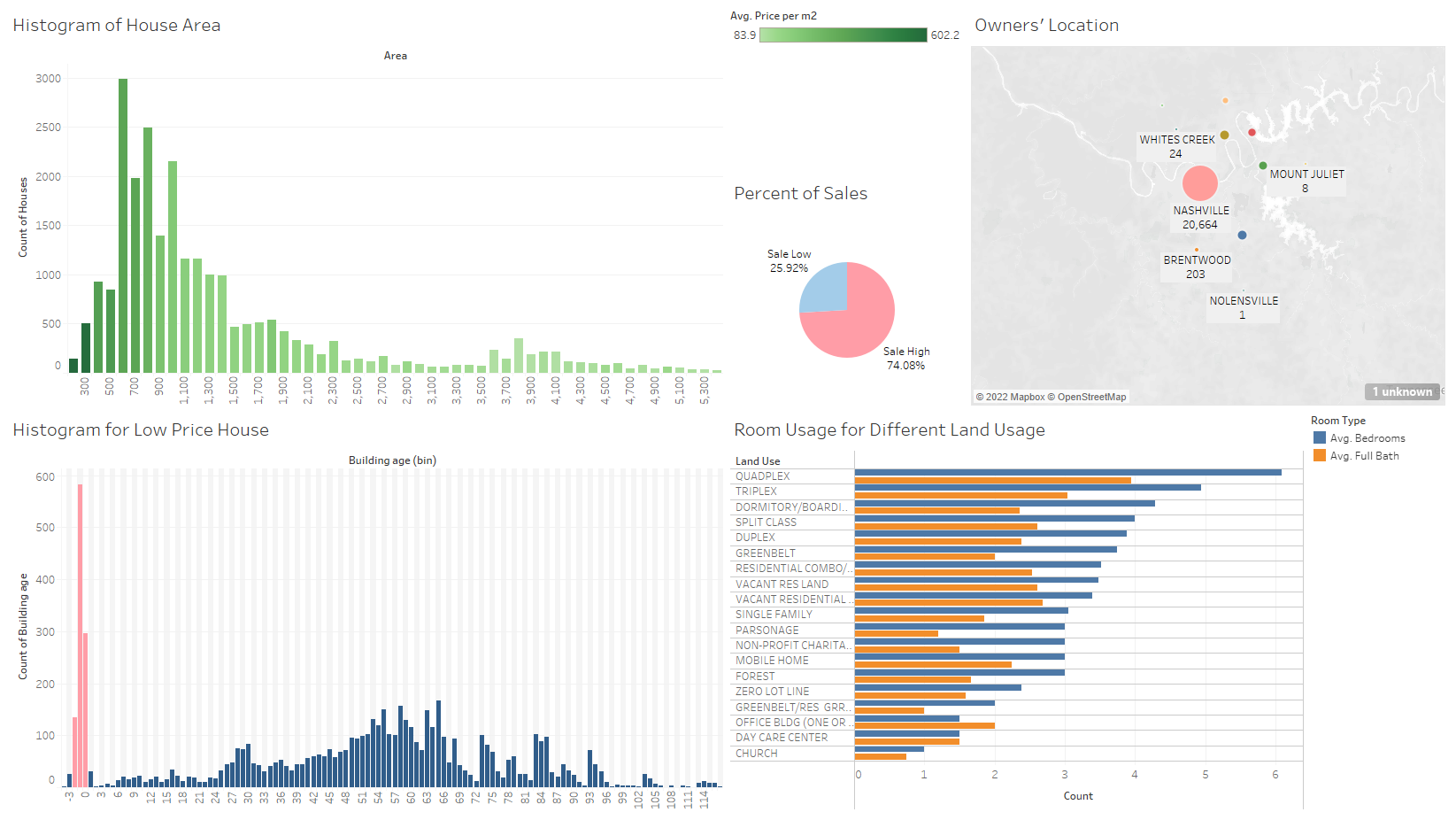Viewport: 1456px width, 820px height.
Task: Open the OpenStreetMap attribution link
Action: click(1091, 397)
